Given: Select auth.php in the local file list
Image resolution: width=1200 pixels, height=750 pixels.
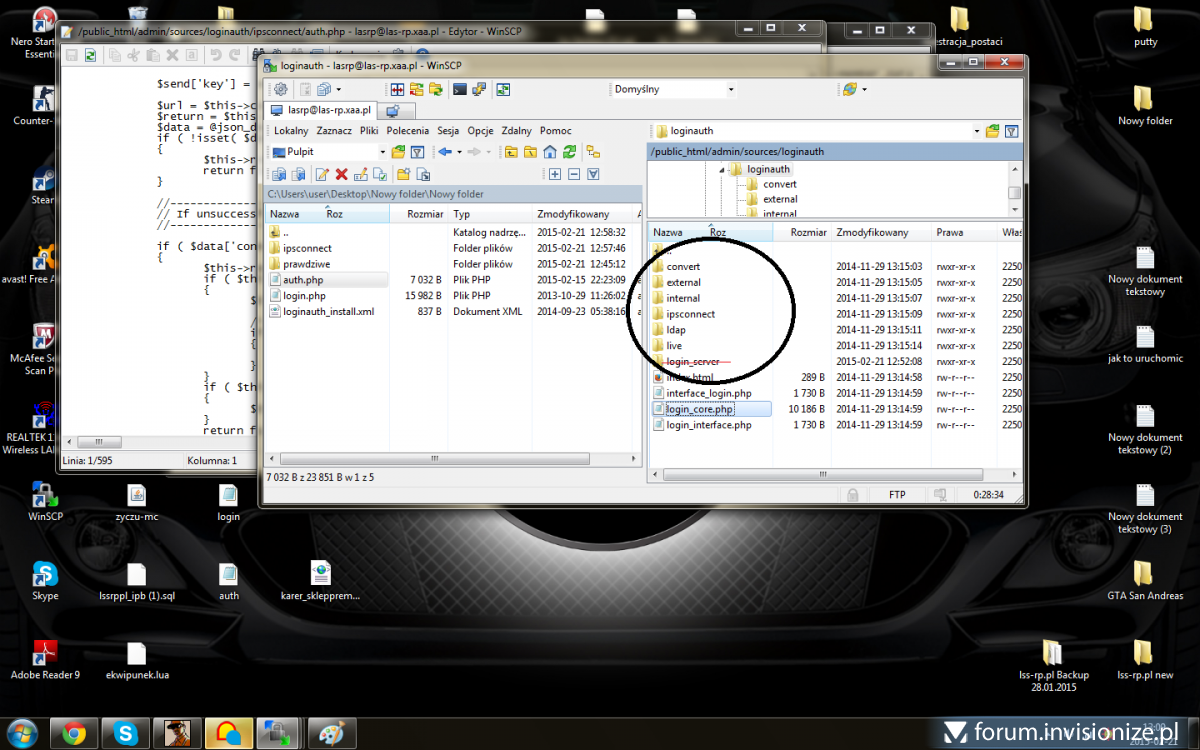Looking at the screenshot, I should tap(302, 280).
